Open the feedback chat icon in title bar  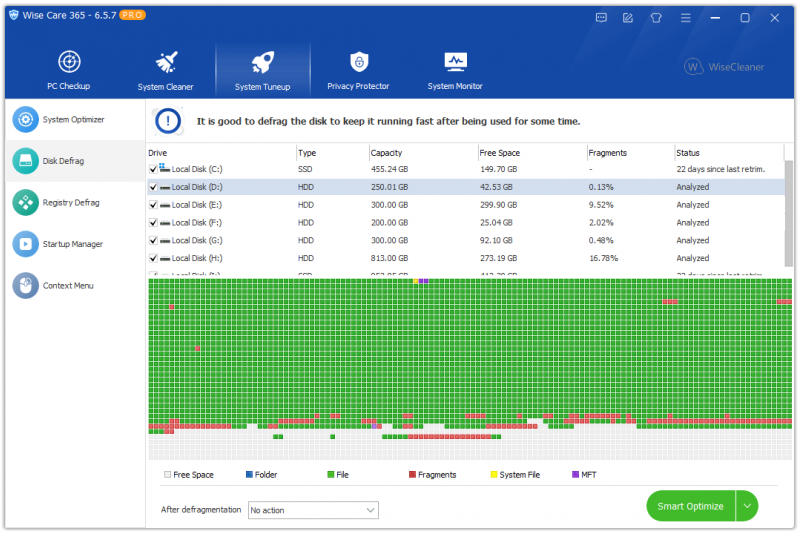coord(602,18)
